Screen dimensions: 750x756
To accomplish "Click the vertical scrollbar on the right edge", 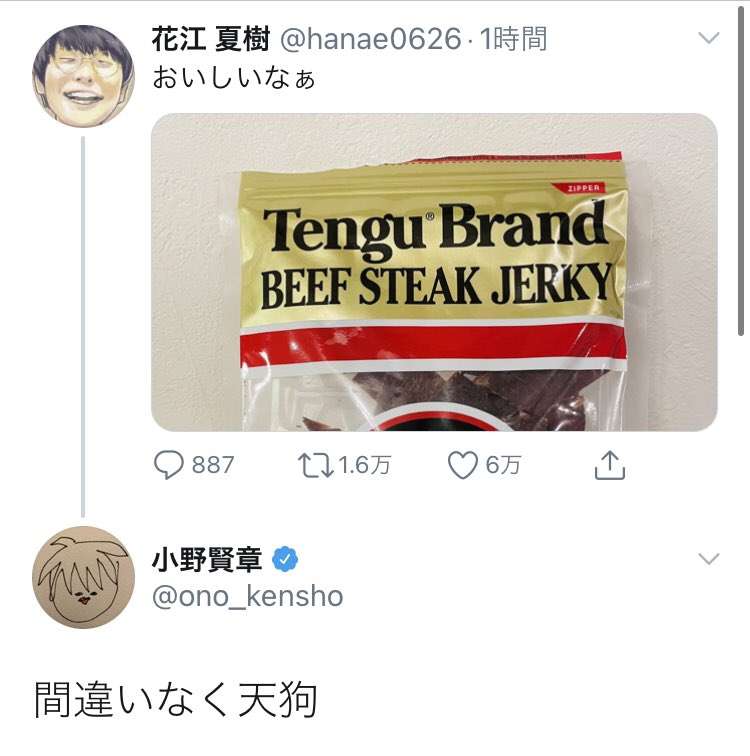I will point(741,171).
